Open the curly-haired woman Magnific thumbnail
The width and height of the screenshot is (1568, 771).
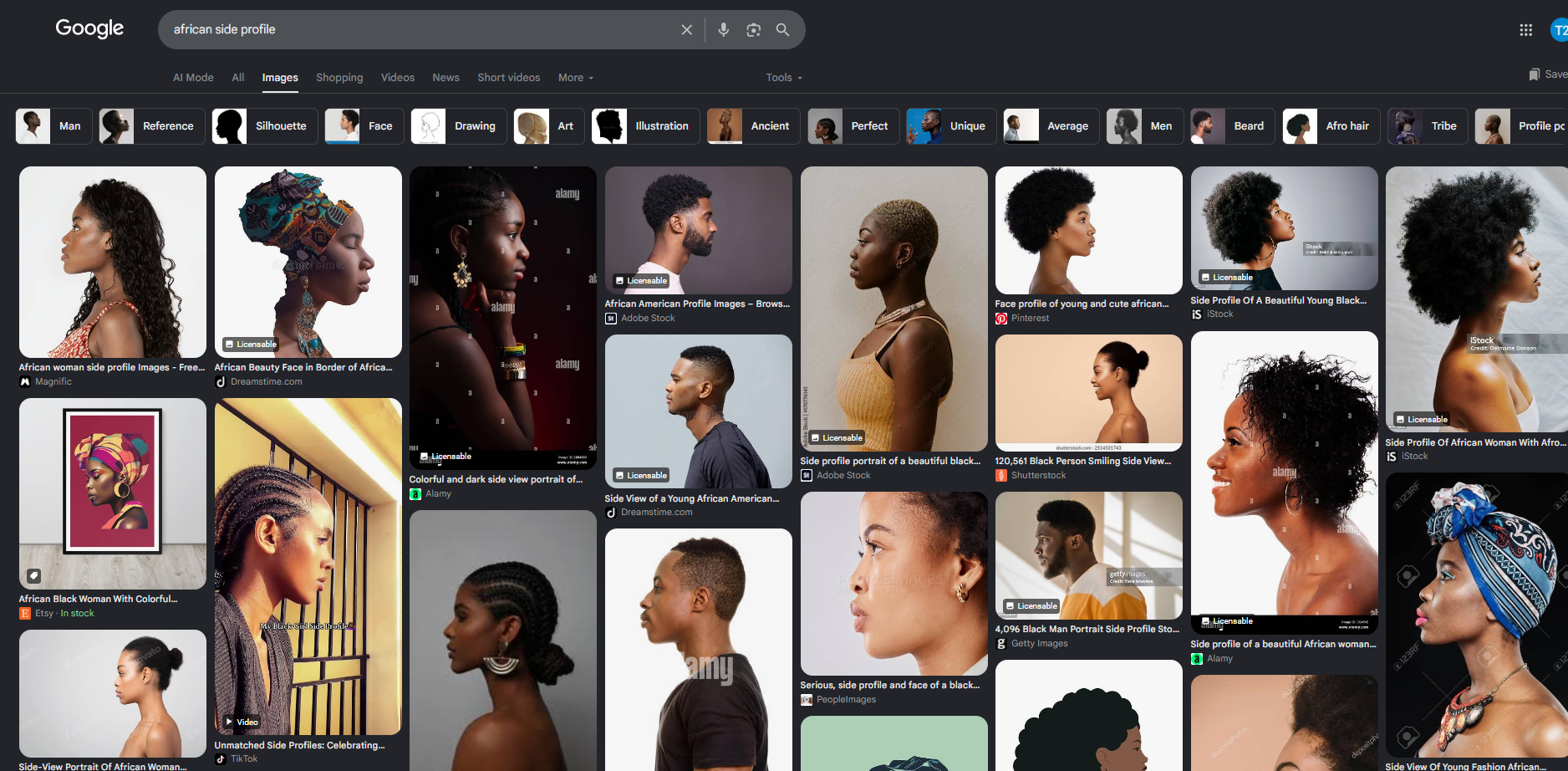click(113, 262)
